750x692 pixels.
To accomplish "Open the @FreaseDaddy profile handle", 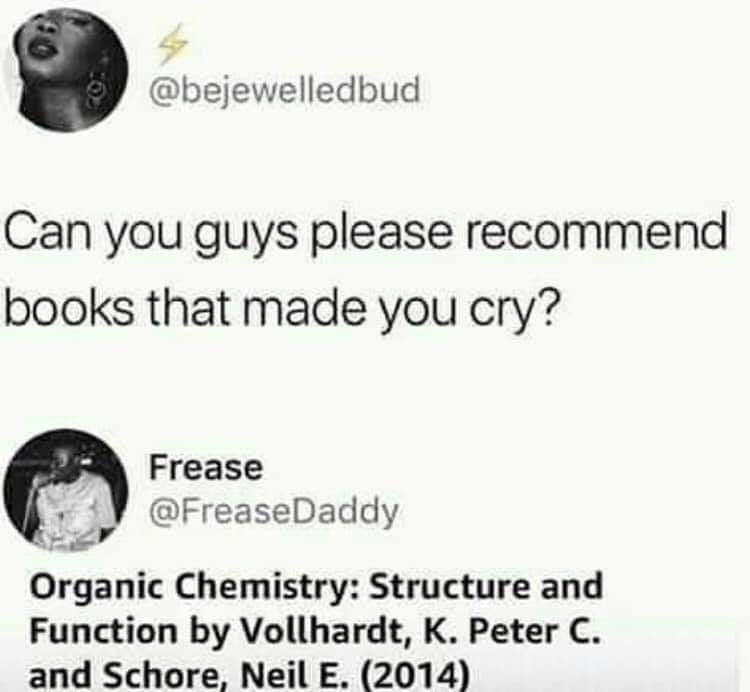I will coord(274,512).
